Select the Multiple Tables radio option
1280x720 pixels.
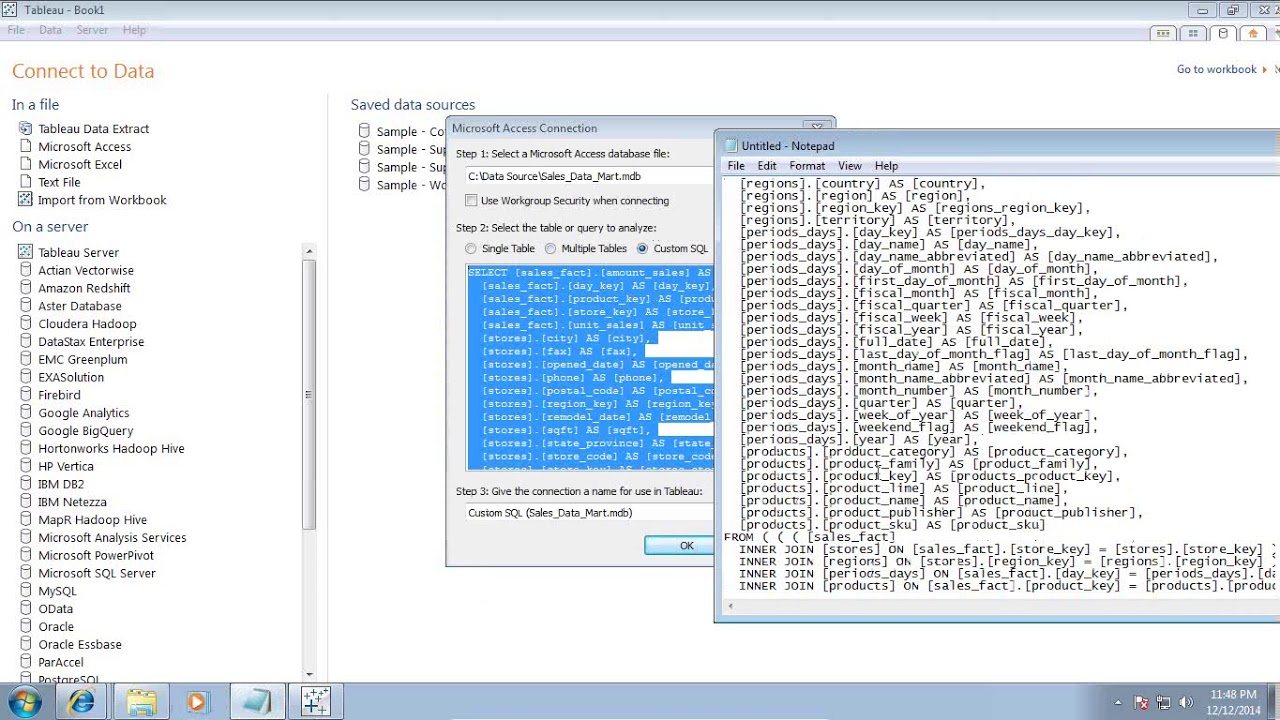click(x=551, y=249)
